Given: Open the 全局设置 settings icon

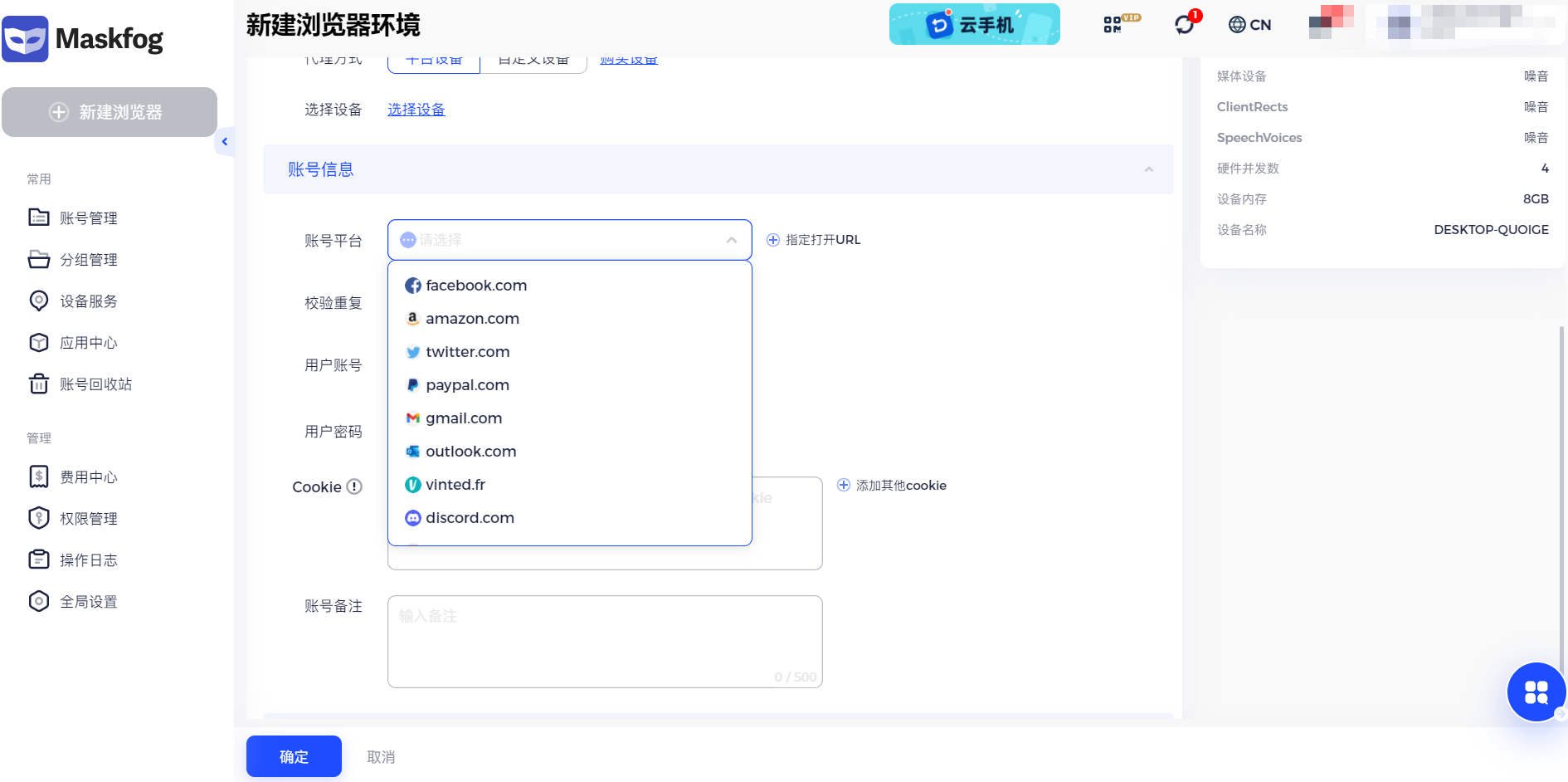Looking at the screenshot, I should 39,601.
